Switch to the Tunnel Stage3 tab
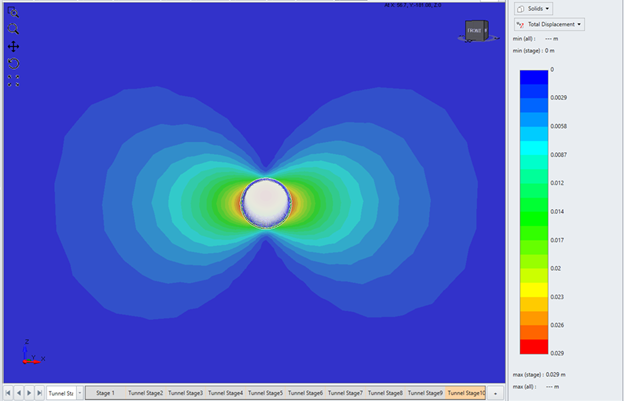 [x=185, y=393]
